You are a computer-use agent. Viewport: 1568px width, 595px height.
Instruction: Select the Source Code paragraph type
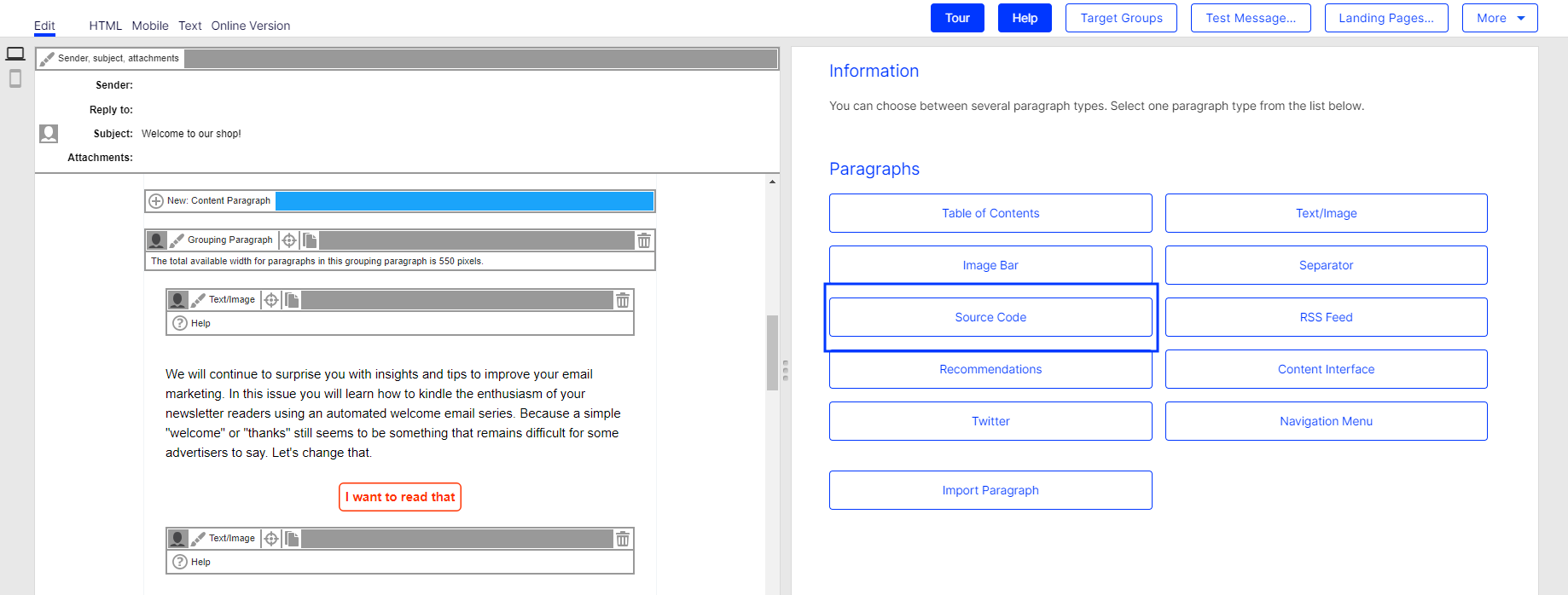click(x=990, y=317)
